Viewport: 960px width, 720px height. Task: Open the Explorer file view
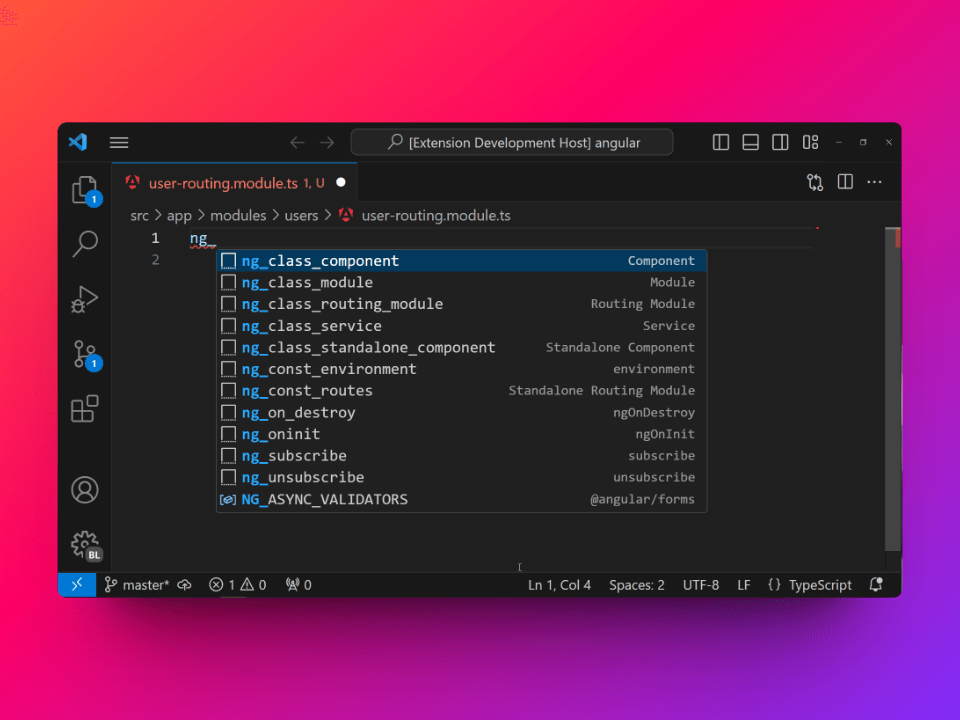[84, 189]
